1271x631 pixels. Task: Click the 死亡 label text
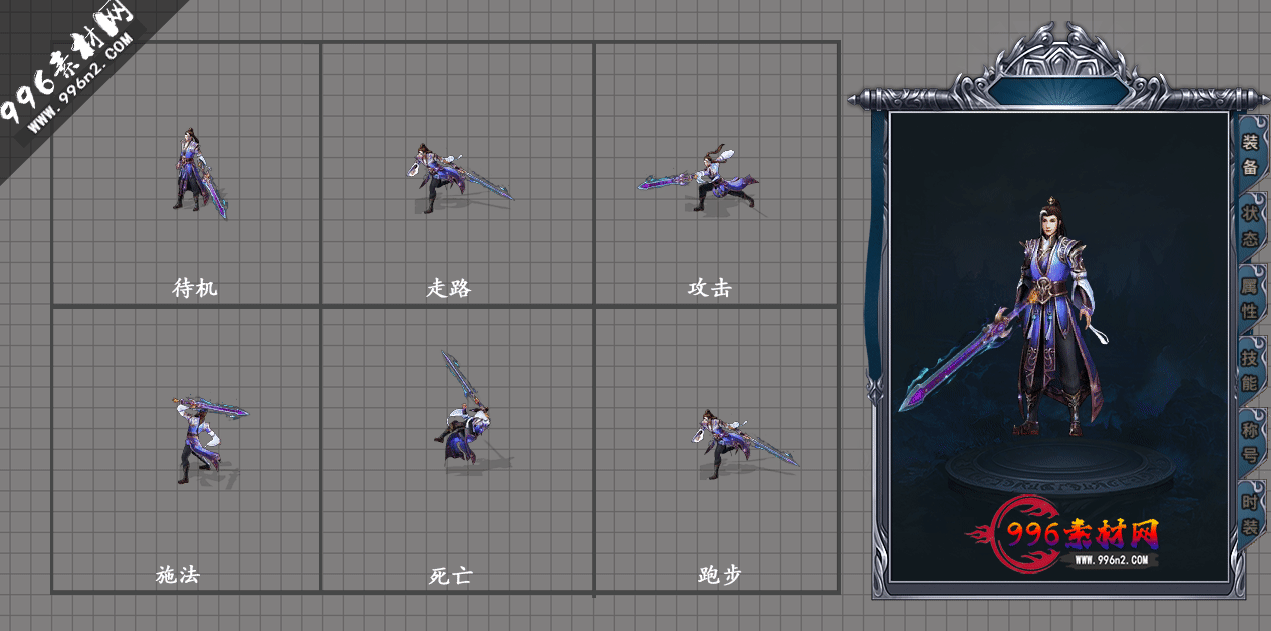tap(450, 575)
